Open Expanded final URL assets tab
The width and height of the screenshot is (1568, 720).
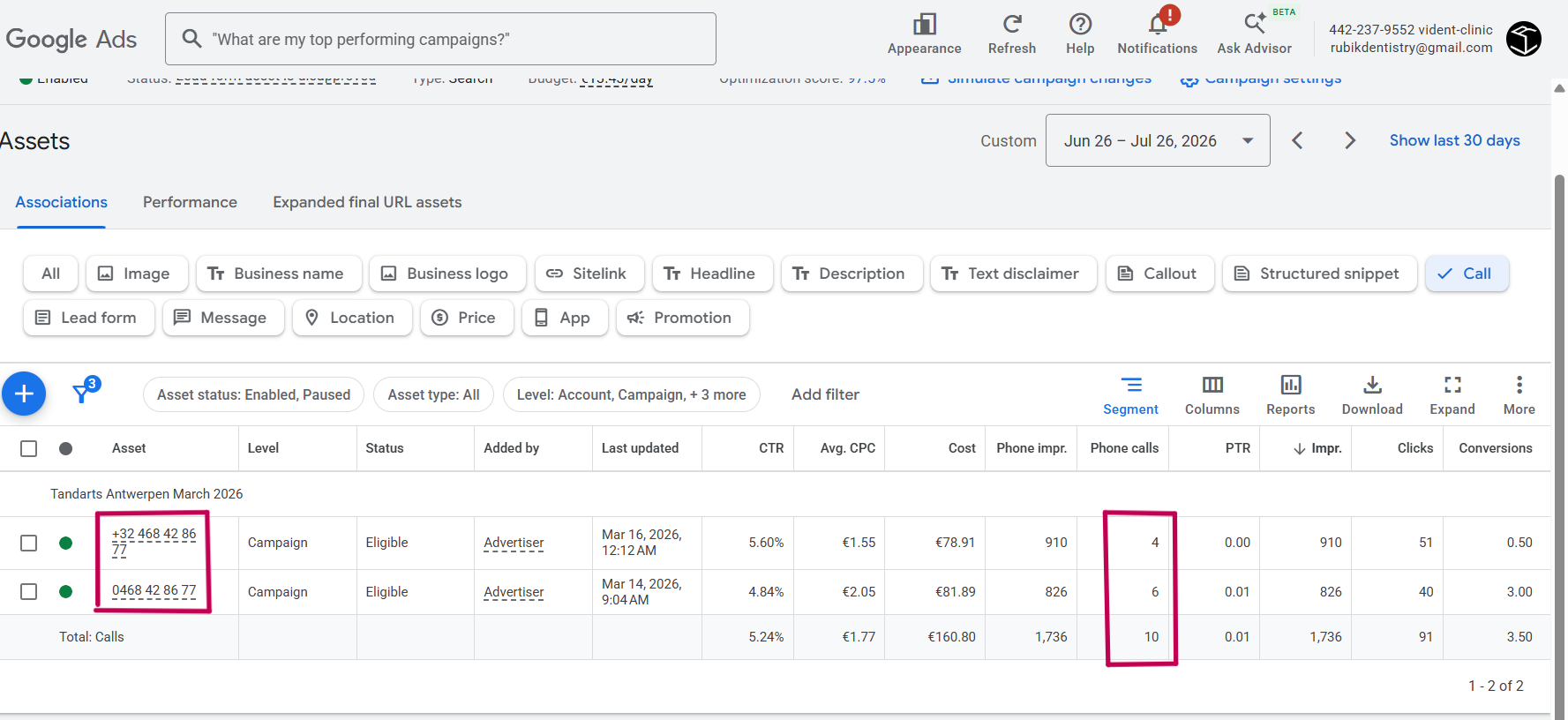coord(367,202)
